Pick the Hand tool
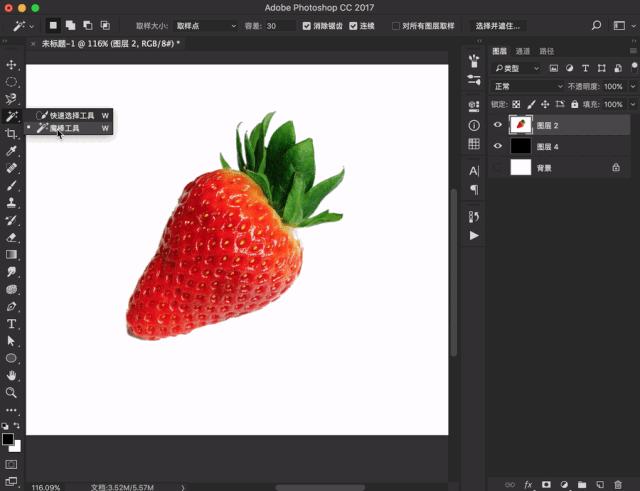This screenshot has width=640, height=491. point(12,375)
